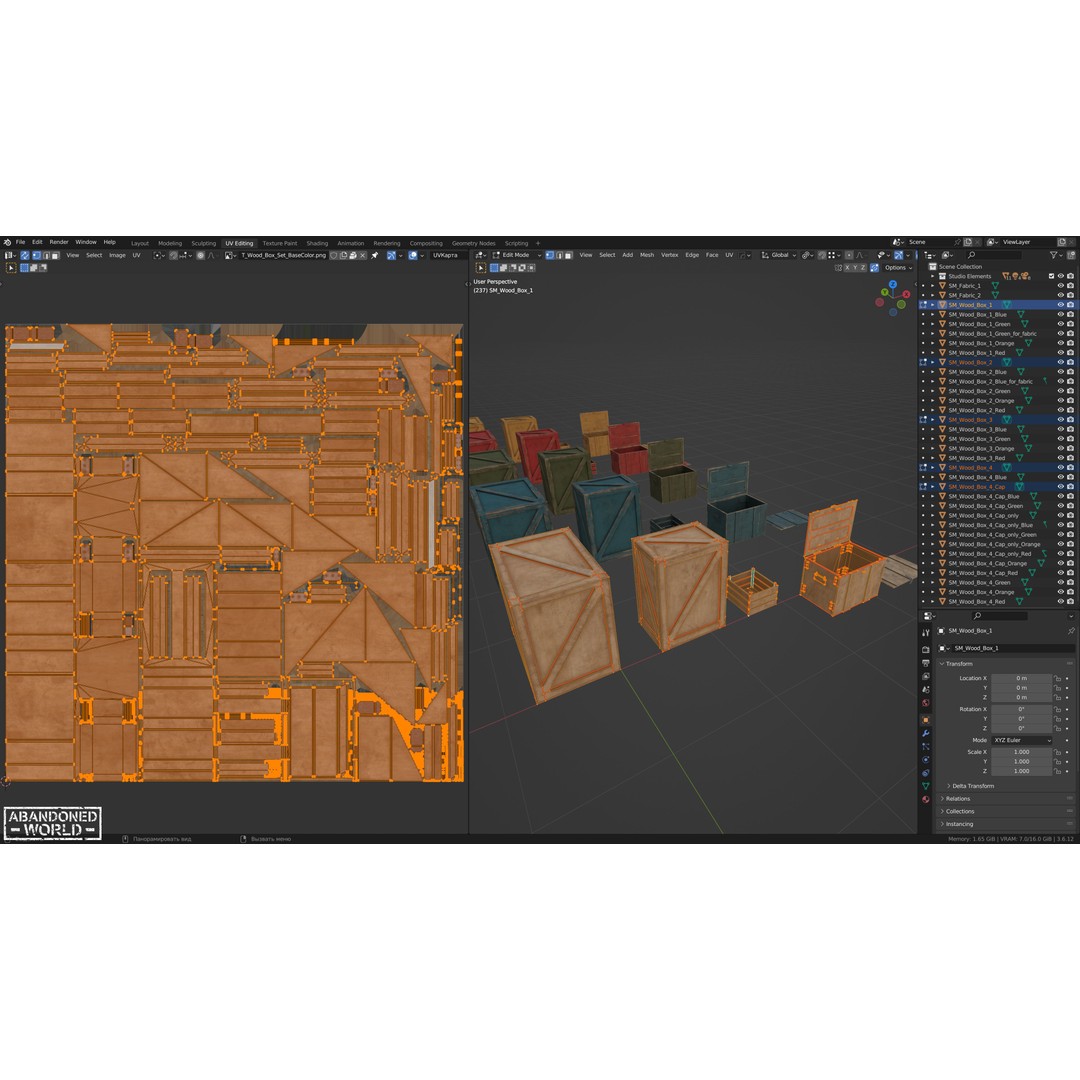The image size is (1080, 1080).
Task: Click the Tool tab in properties editor
Action: [926, 632]
